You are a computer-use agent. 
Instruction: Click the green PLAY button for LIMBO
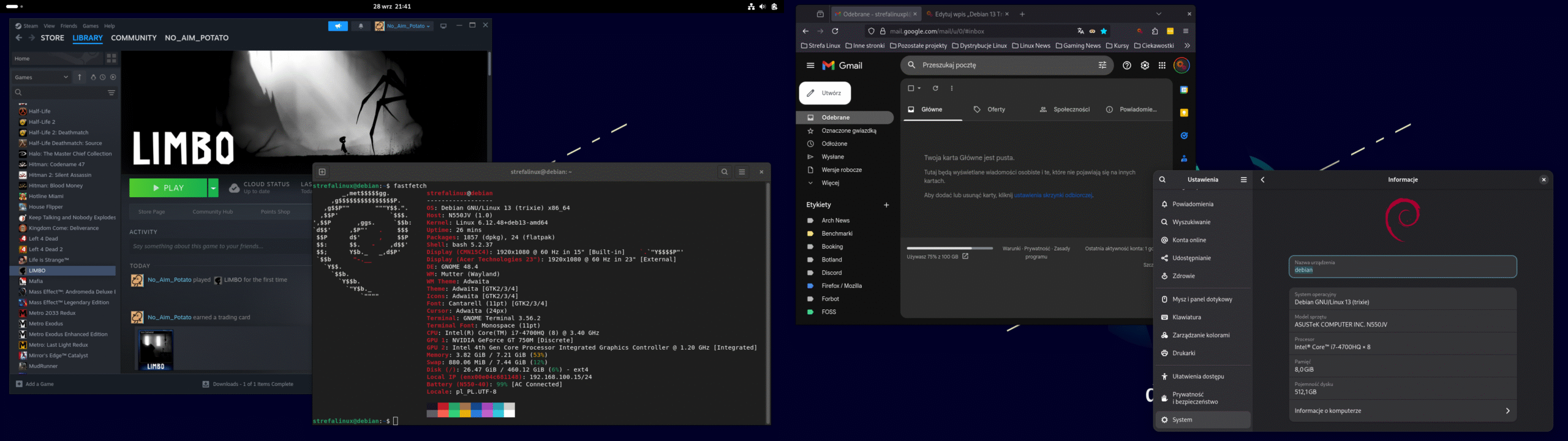(168, 188)
